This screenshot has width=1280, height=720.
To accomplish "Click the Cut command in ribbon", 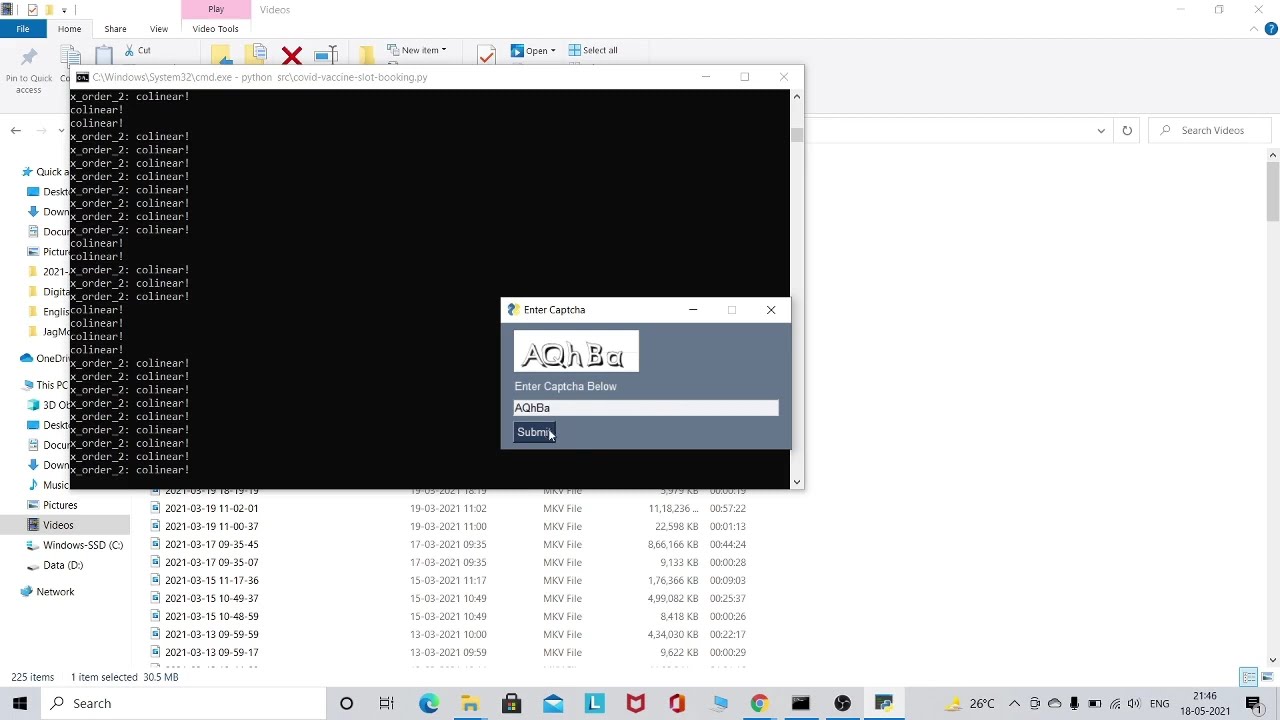I will (x=138, y=50).
